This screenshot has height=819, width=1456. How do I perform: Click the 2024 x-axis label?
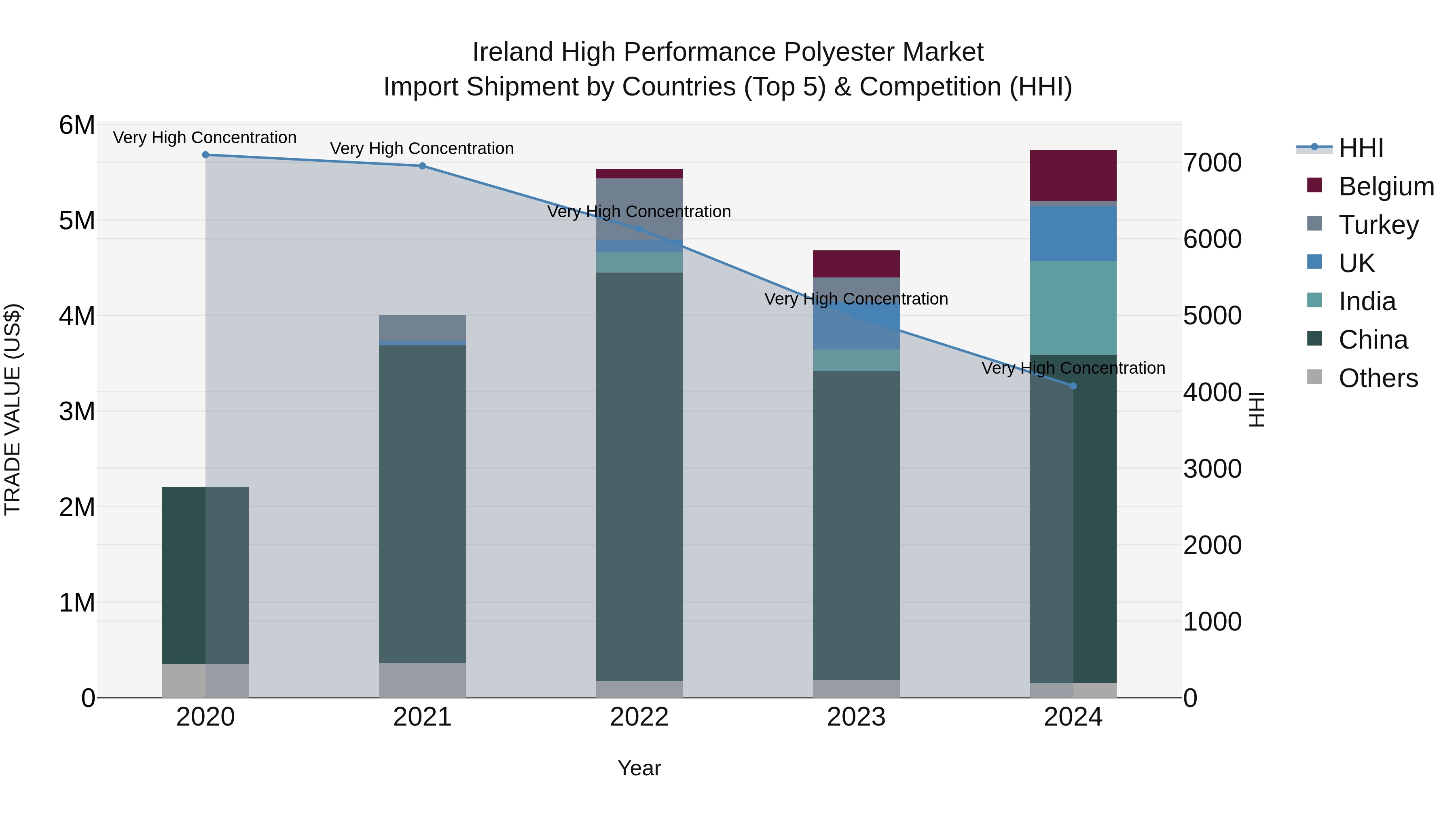pos(1073,717)
